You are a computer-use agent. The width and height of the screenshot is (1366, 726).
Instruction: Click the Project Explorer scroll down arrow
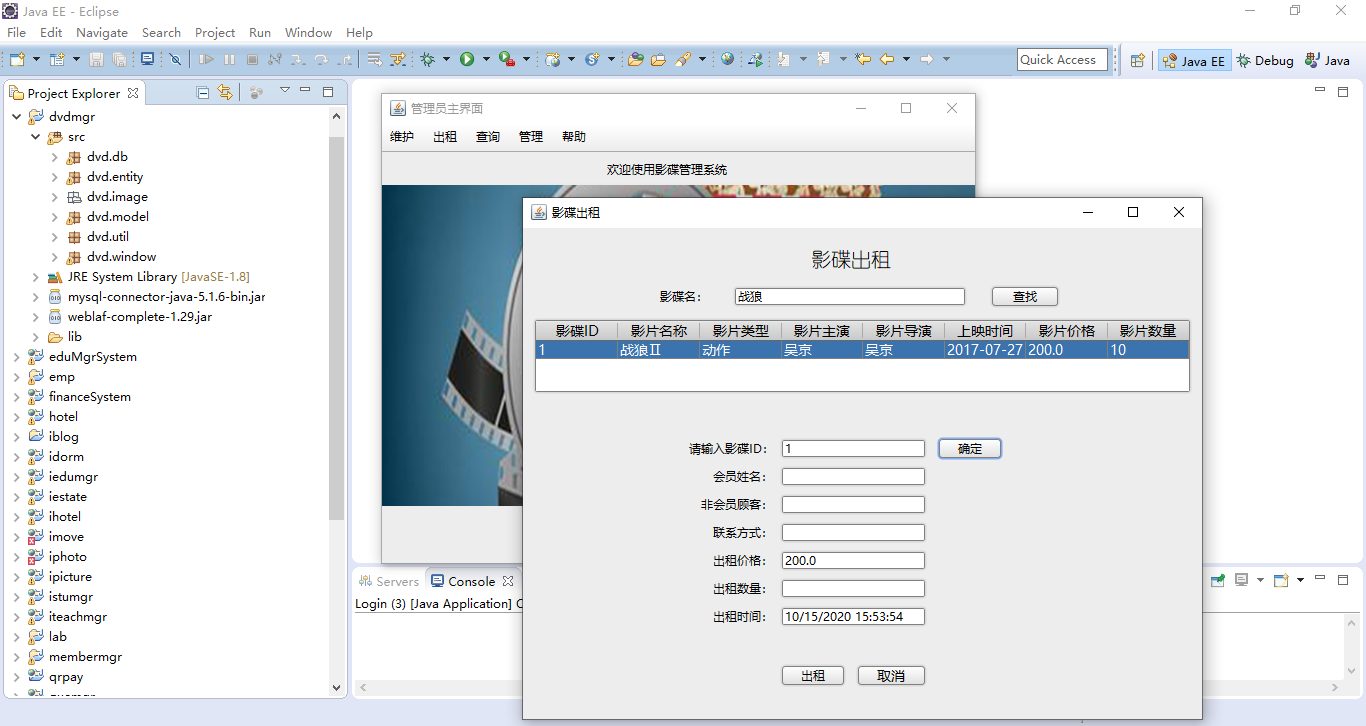[x=336, y=688]
